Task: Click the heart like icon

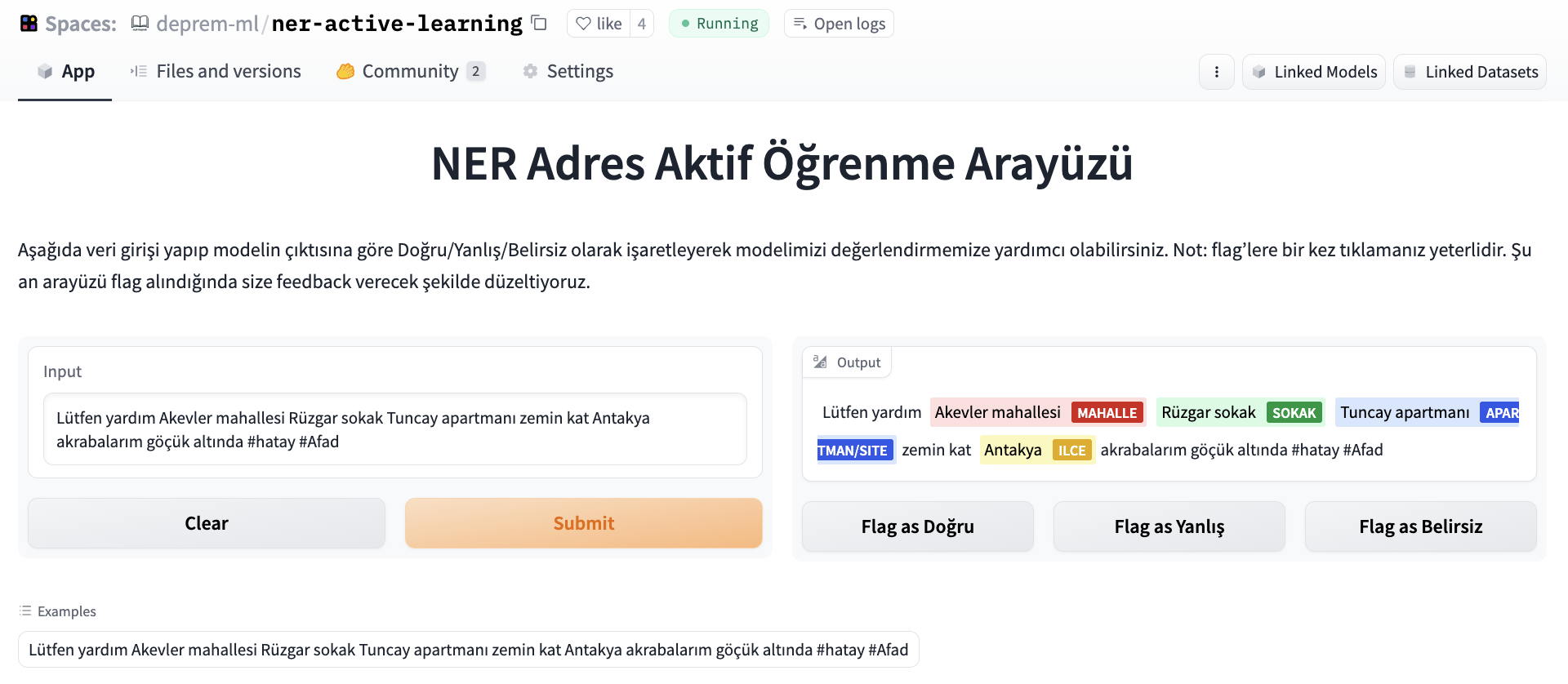Action: pos(583,24)
